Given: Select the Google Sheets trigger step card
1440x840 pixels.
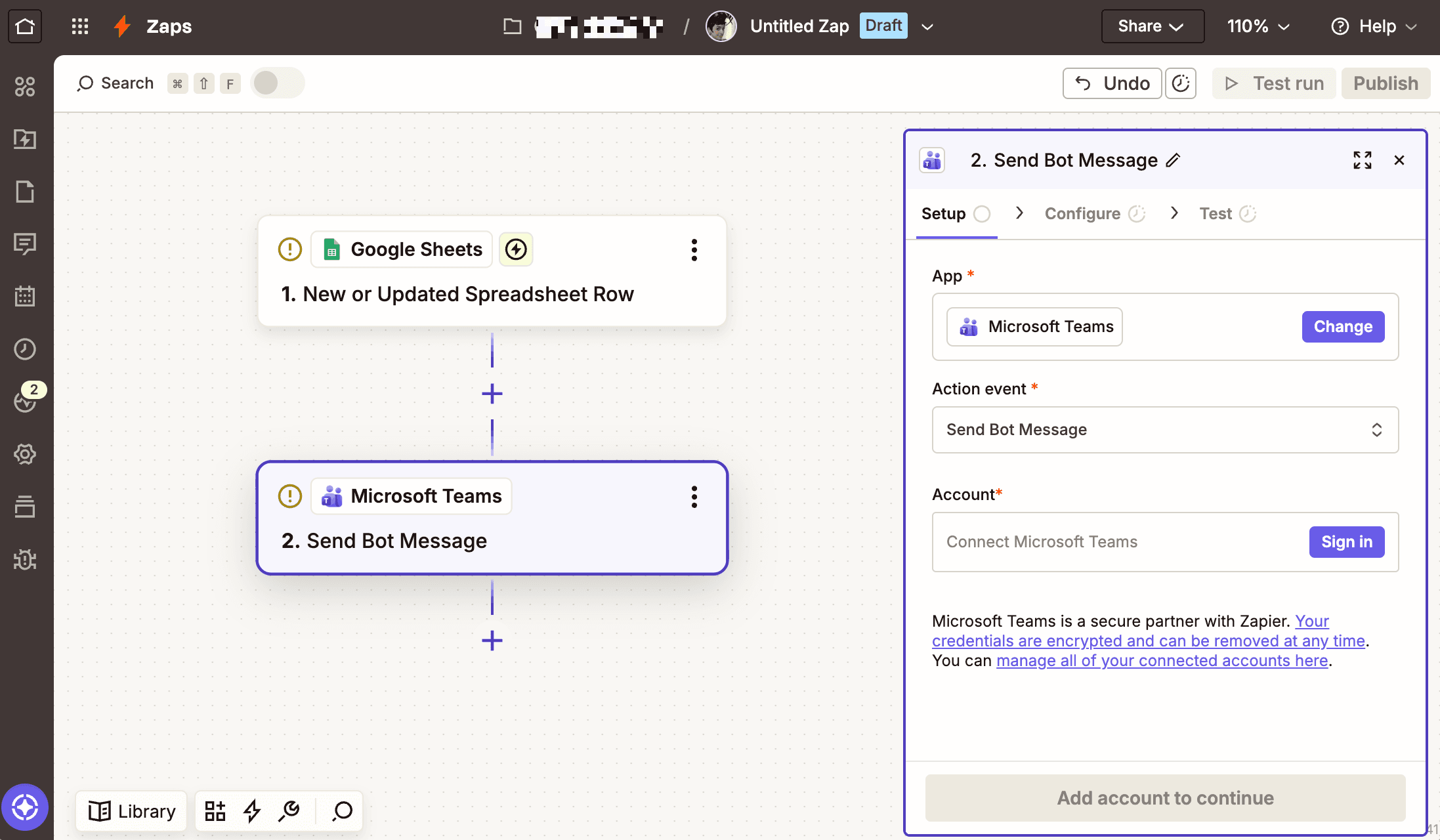Looking at the screenshot, I should tap(492, 271).
